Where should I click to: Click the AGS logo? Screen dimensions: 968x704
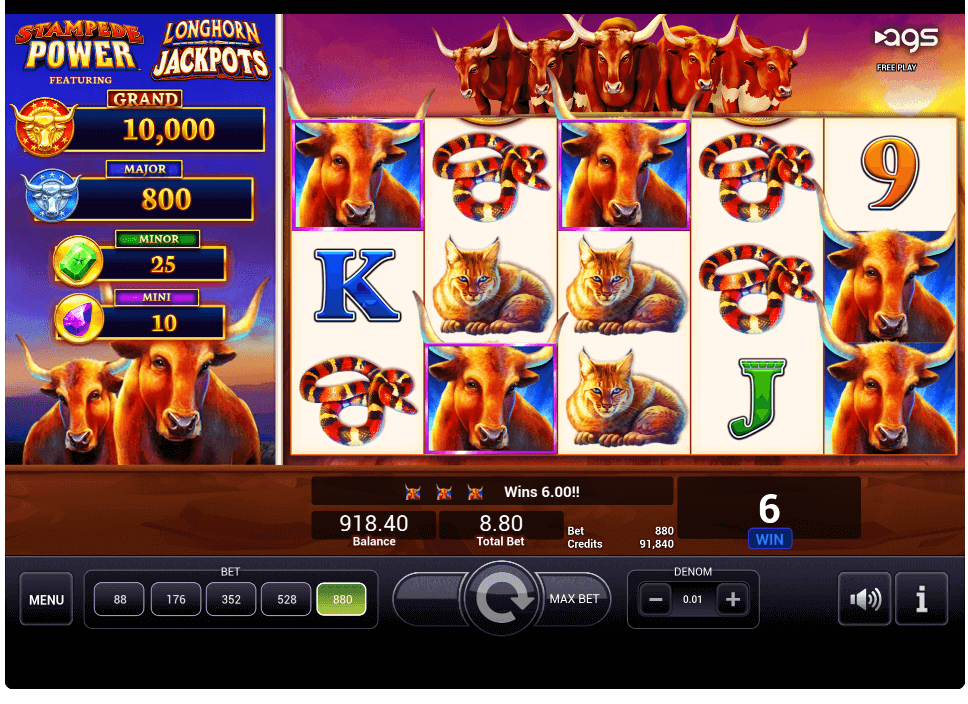[906, 39]
